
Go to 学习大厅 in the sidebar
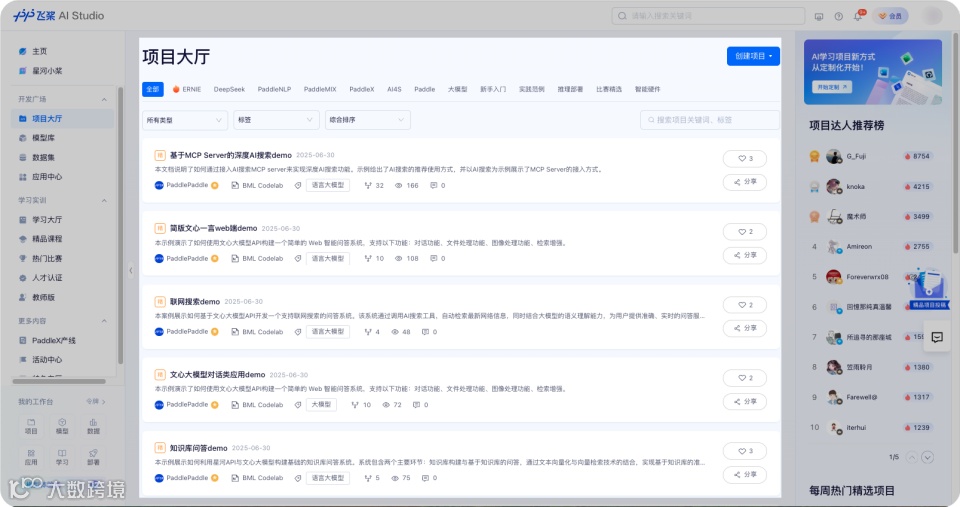click(40, 219)
